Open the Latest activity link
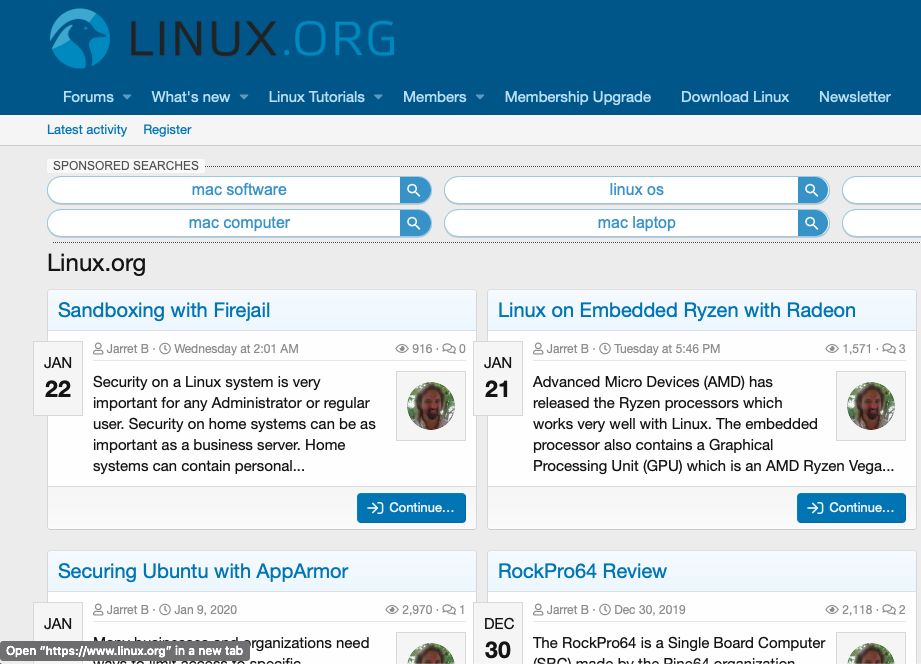921x664 pixels. point(87,130)
